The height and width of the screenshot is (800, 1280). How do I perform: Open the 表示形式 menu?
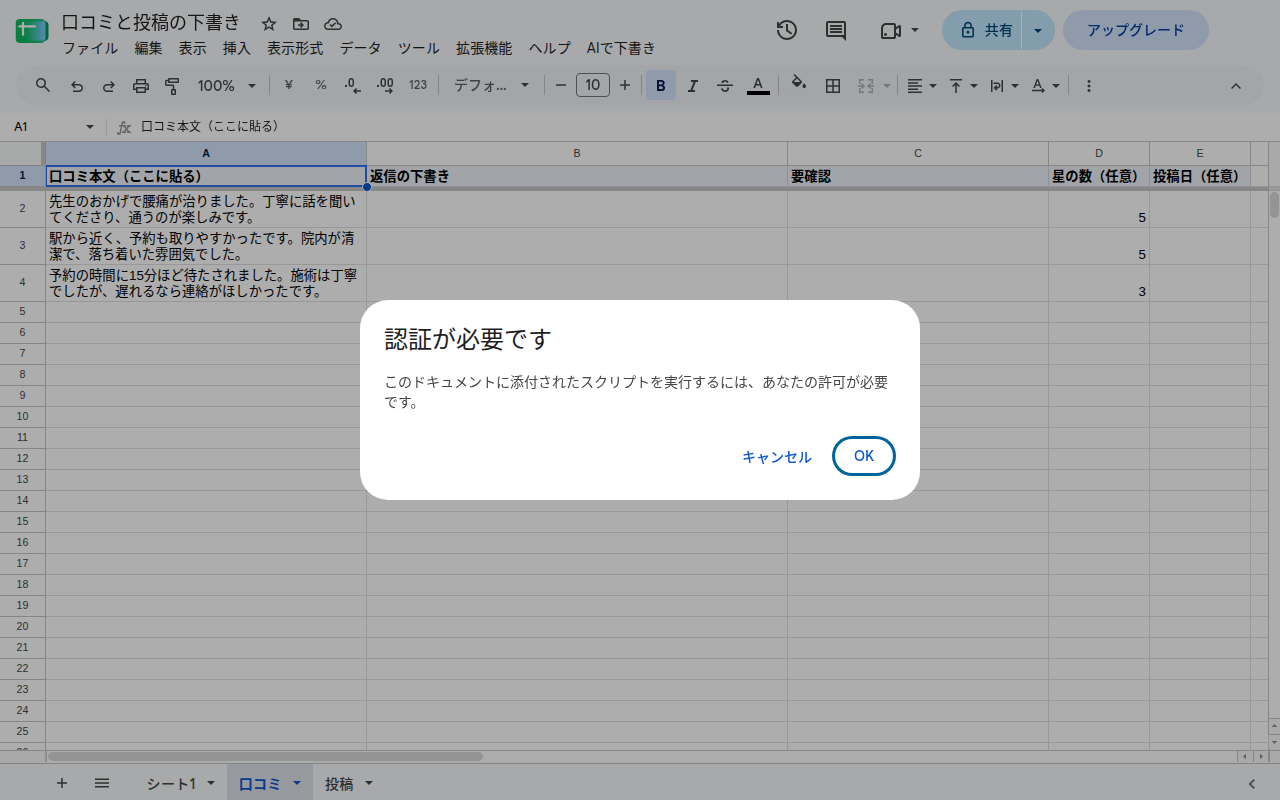(x=295, y=48)
